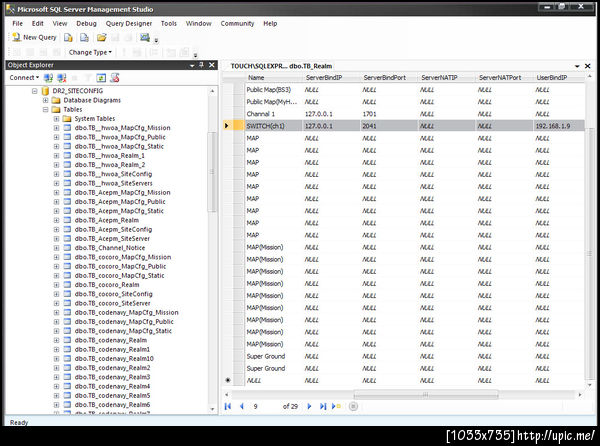Click the Open File folder icon
The image size is (600, 446).
101,37
